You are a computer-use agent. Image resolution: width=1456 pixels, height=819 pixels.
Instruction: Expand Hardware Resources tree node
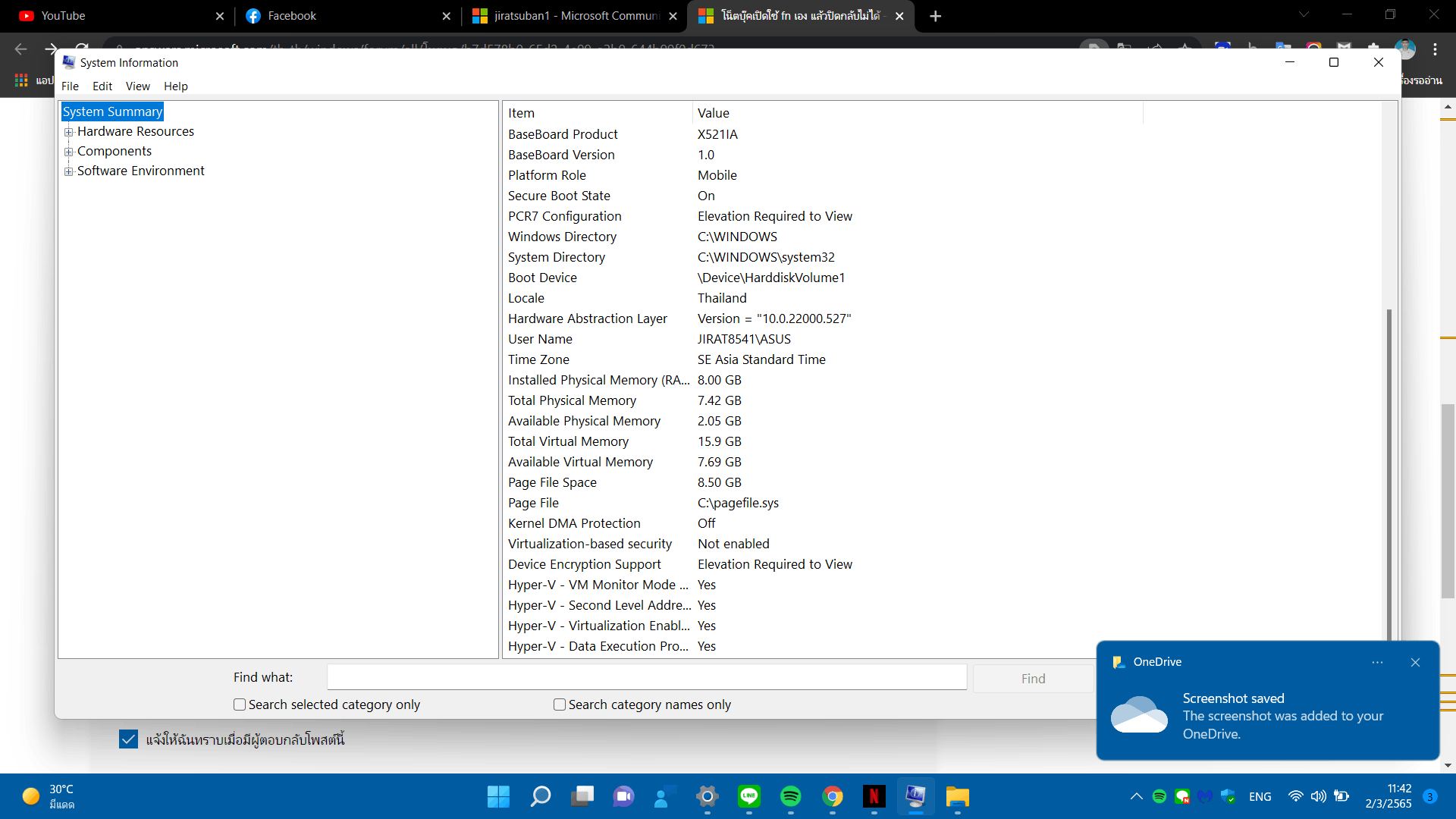coord(69,132)
